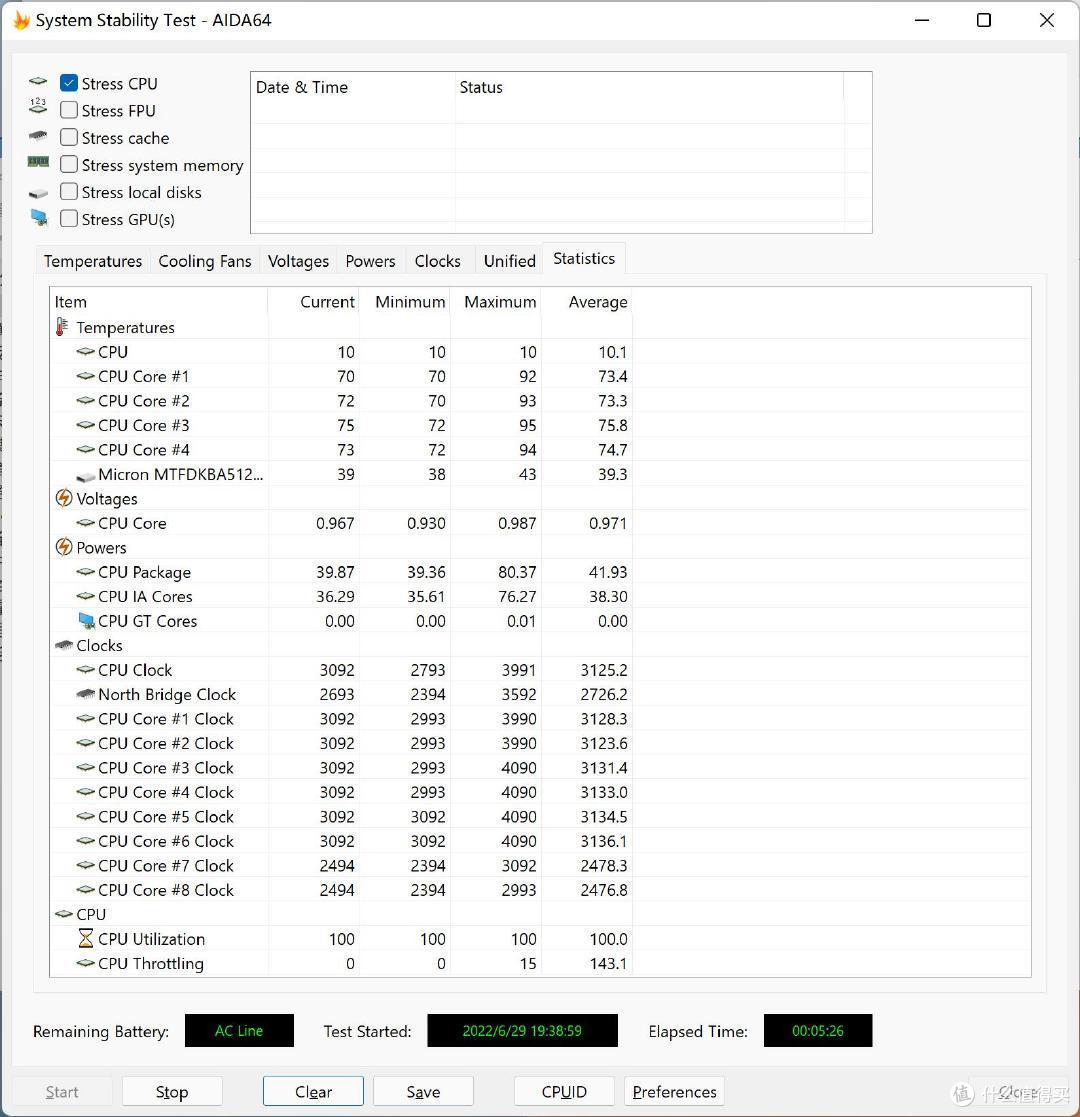The height and width of the screenshot is (1117, 1080).
Task: Click the icon beside CPU Core voltage row
Action: [x=85, y=522]
